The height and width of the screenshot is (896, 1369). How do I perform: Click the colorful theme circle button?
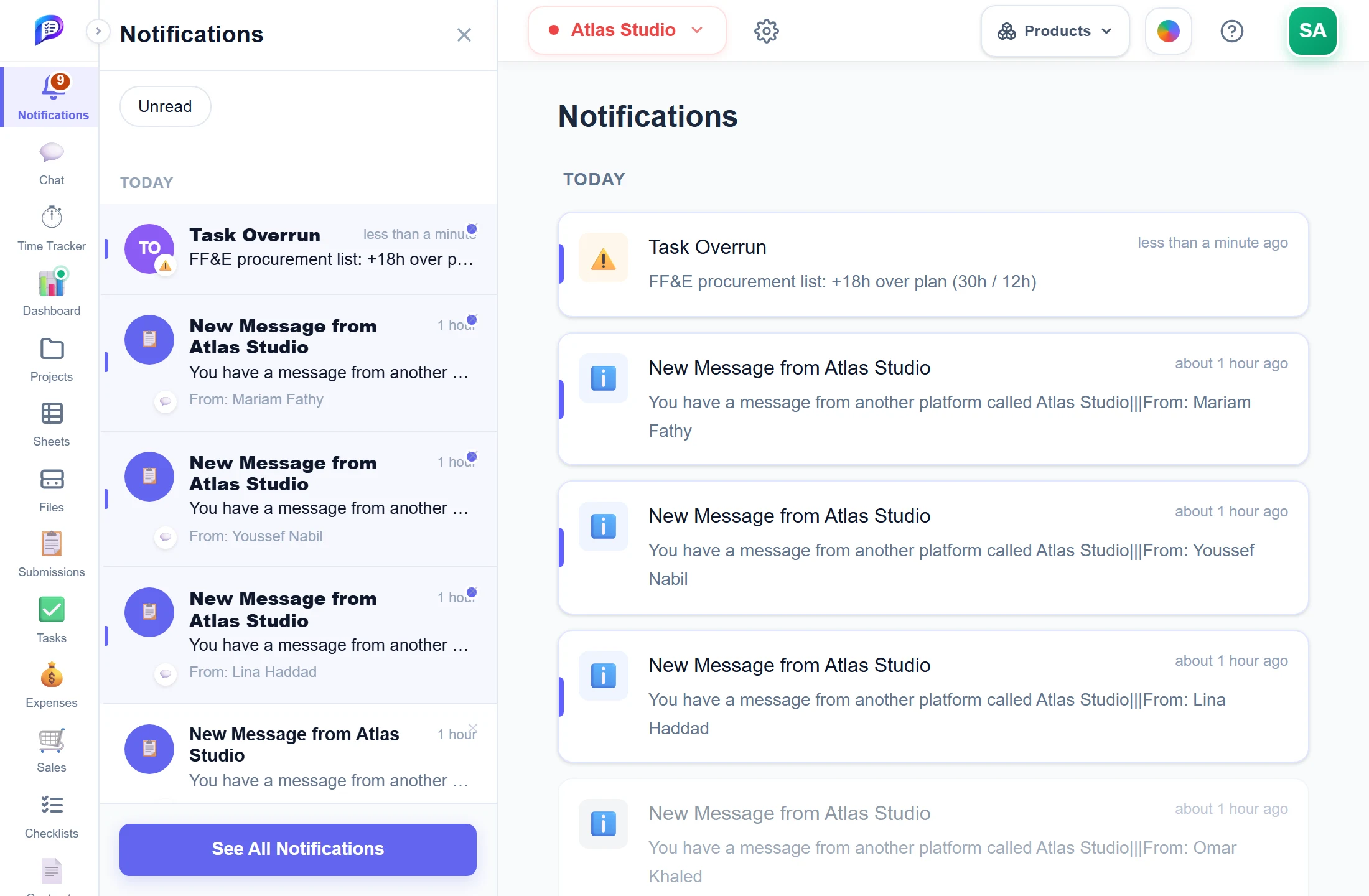click(1169, 30)
